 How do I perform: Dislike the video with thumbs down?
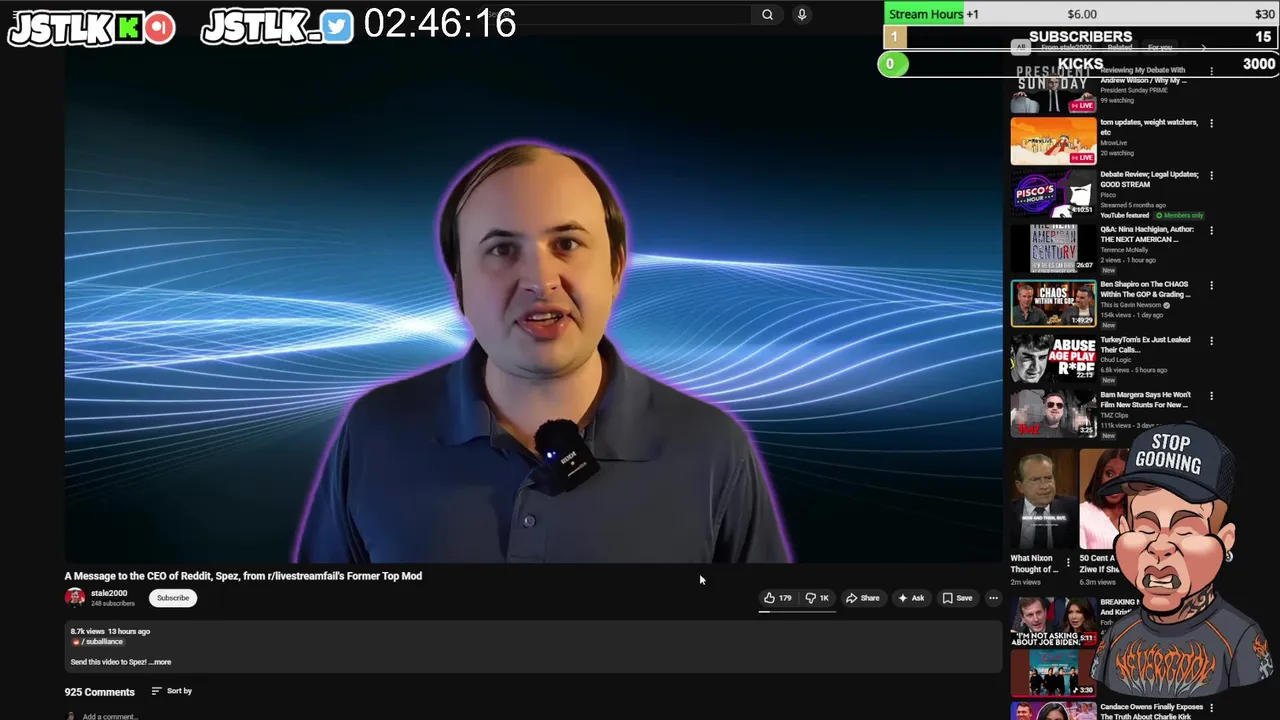tap(817, 598)
